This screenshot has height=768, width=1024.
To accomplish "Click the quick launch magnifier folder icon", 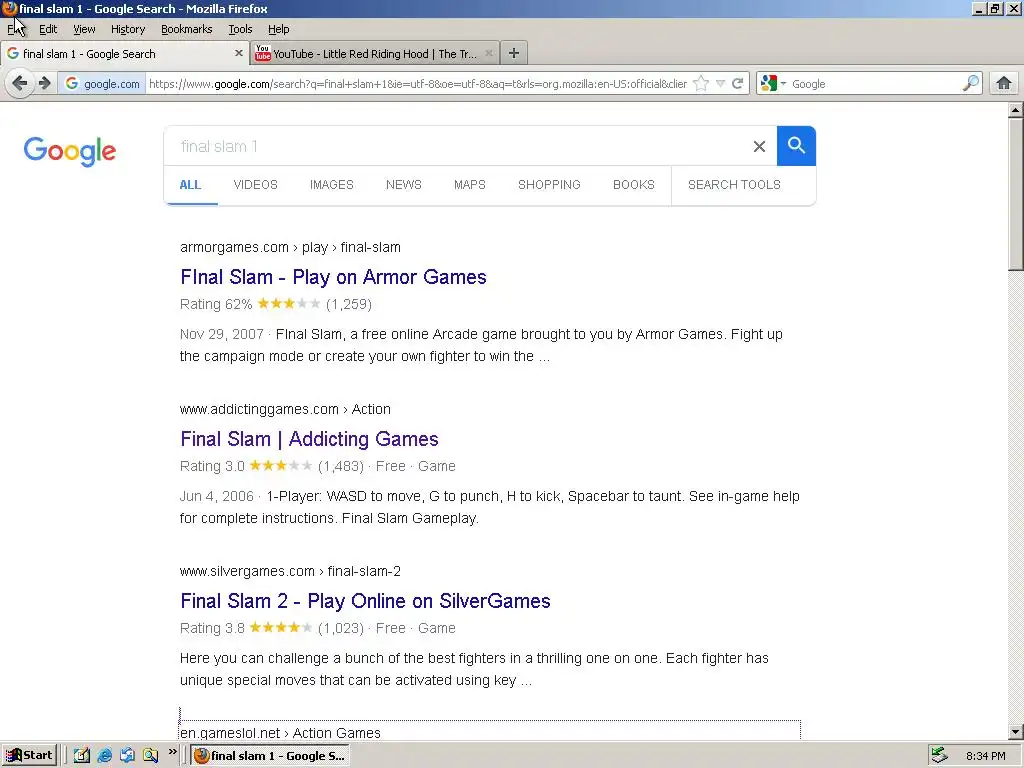I will 150,756.
